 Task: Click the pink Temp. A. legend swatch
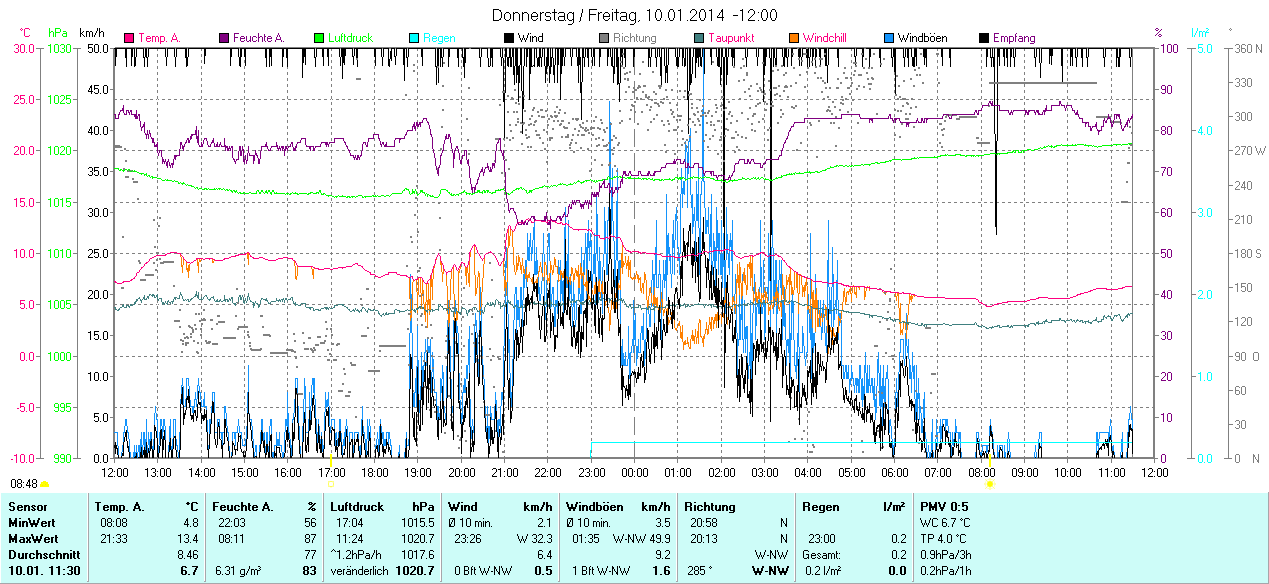coord(129,38)
